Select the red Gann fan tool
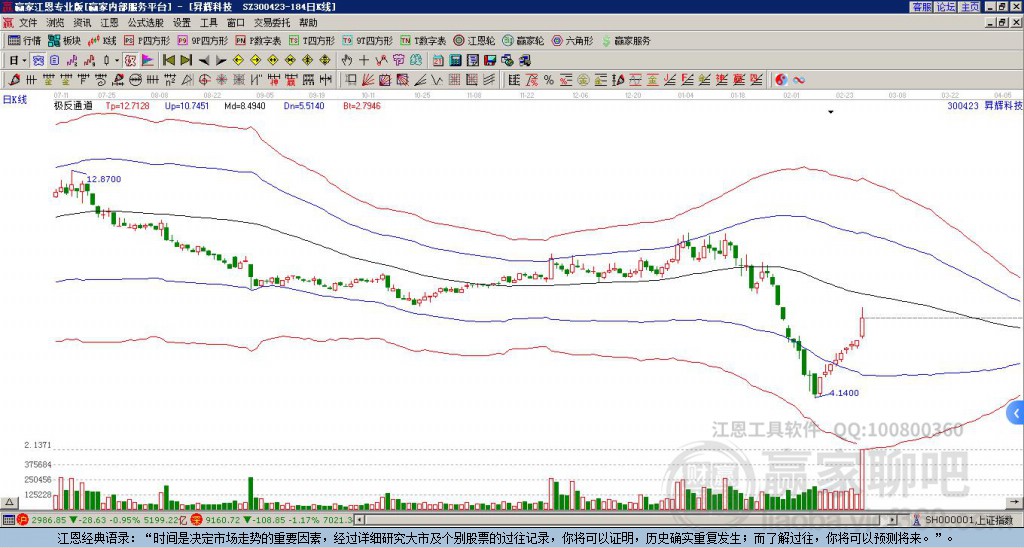This screenshot has height=548, width=1024. [x=368, y=80]
